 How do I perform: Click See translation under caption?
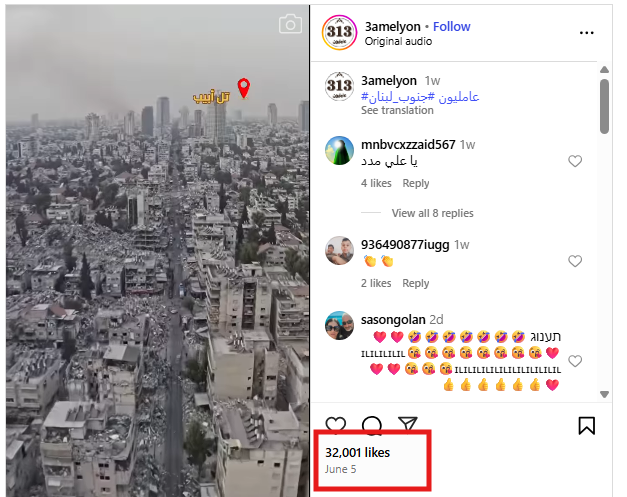397,110
